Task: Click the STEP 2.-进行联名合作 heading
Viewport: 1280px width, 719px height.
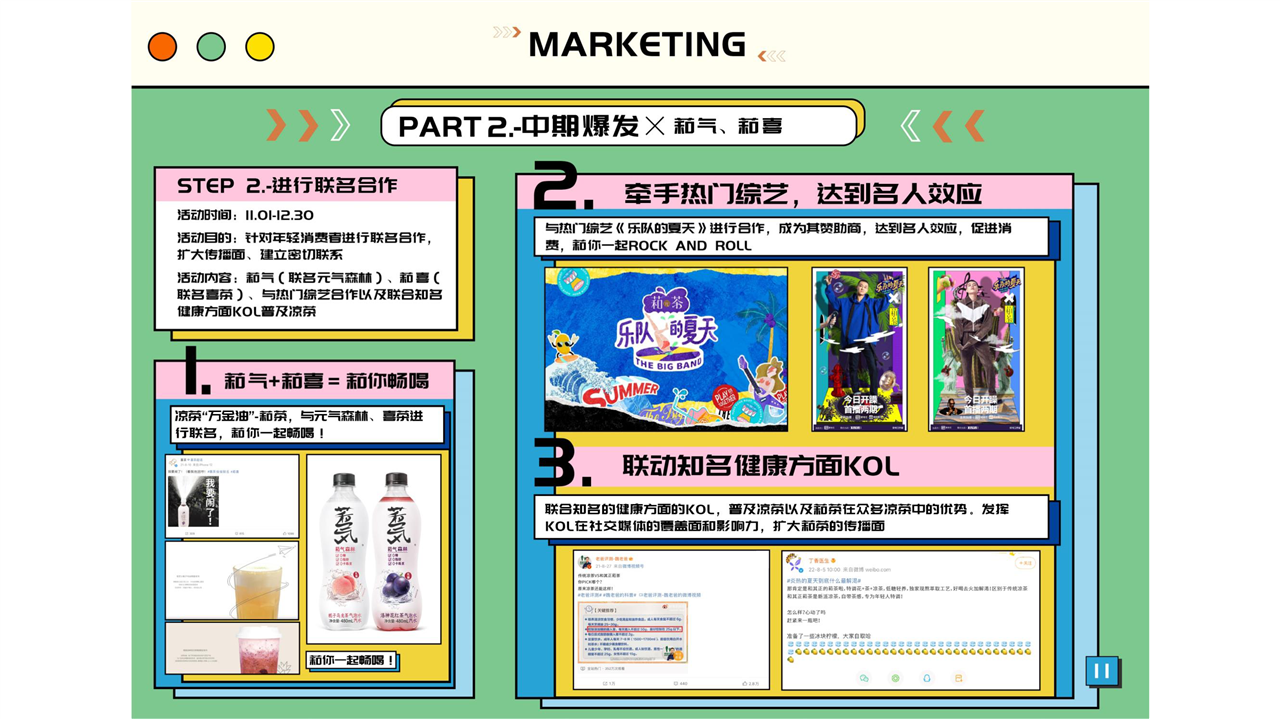Action: [x=288, y=186]
